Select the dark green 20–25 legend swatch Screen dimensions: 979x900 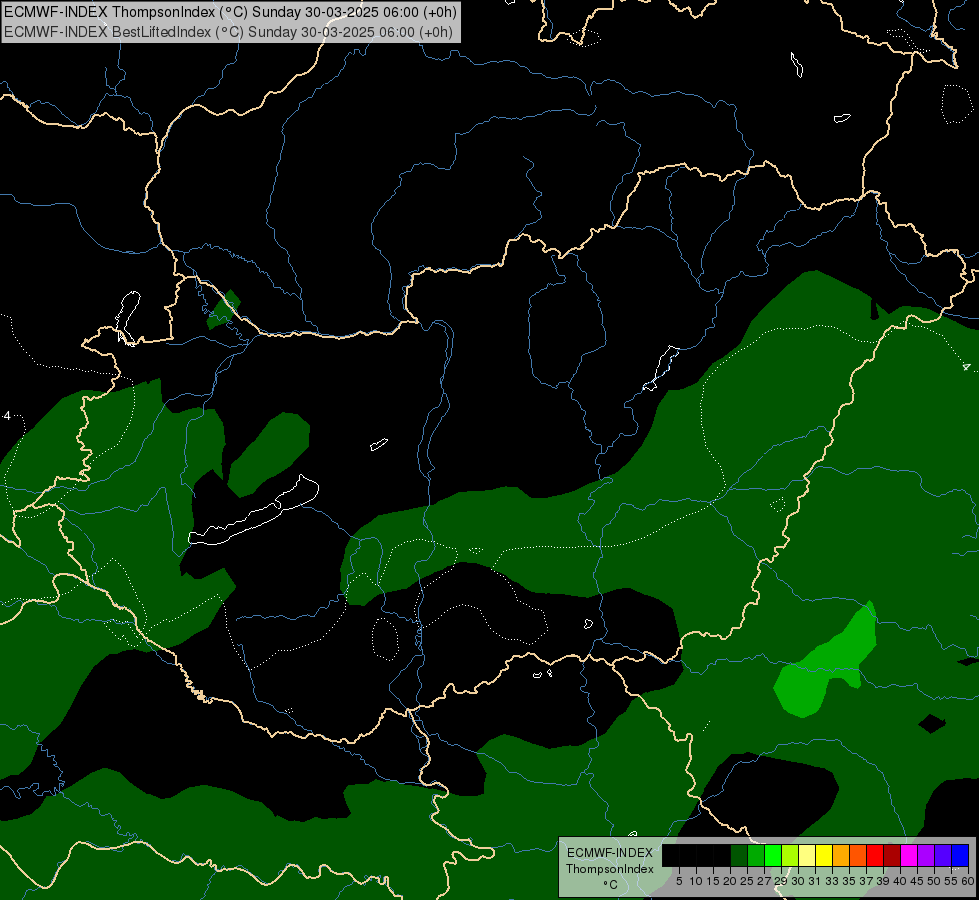(x=739, y=856)
